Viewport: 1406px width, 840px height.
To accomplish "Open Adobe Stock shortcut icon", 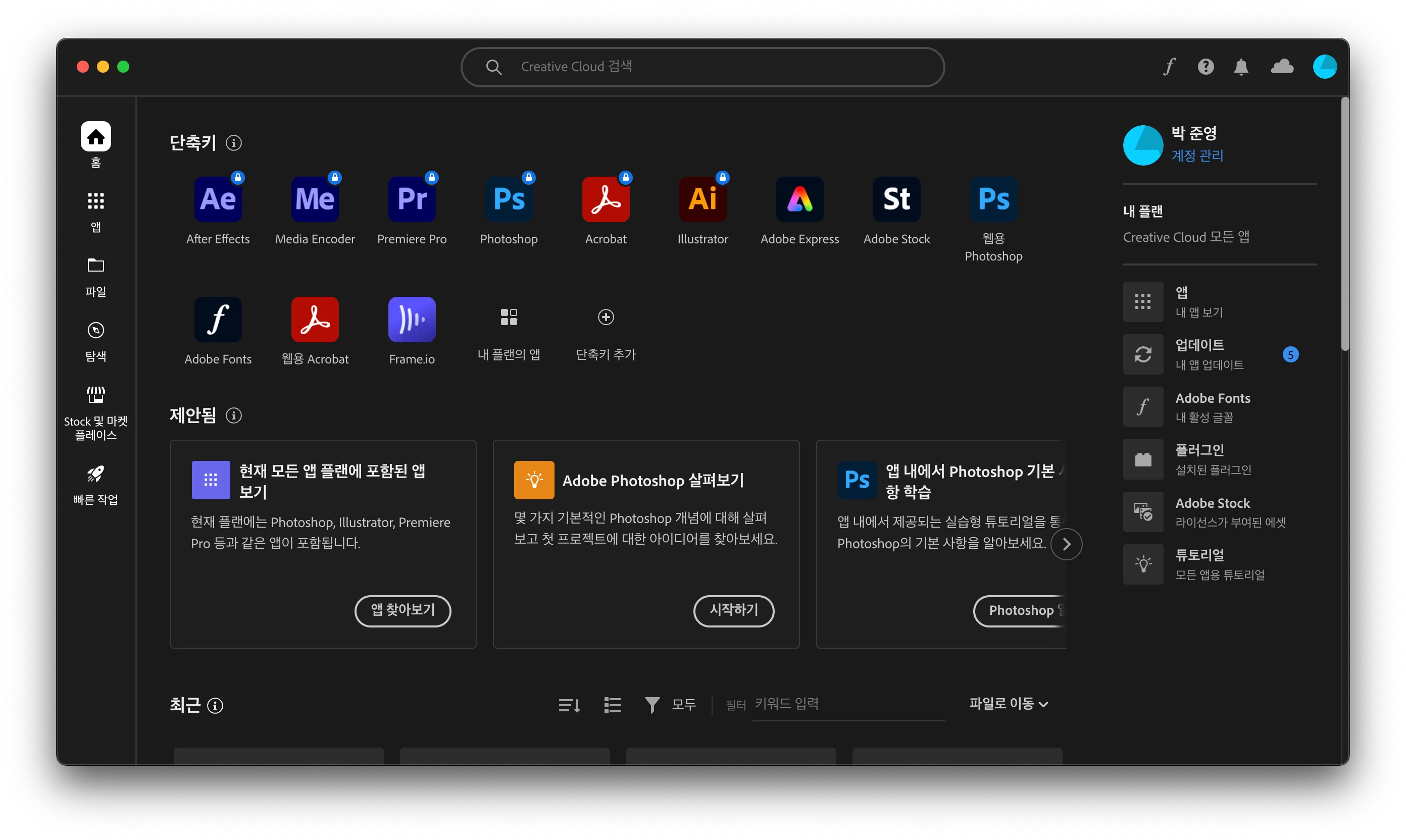I will tap(896, 199).
